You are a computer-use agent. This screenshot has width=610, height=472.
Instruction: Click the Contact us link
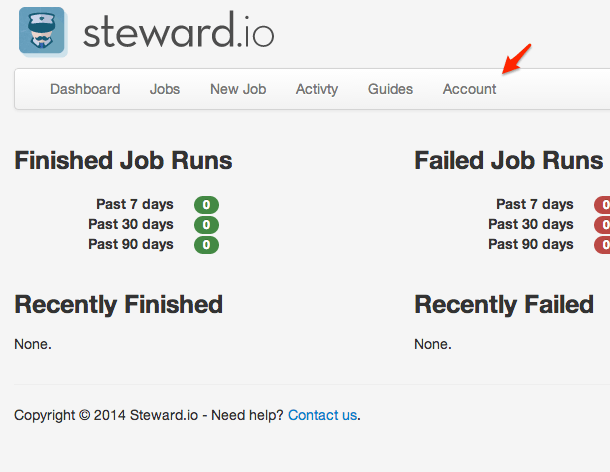pos(322,415)
